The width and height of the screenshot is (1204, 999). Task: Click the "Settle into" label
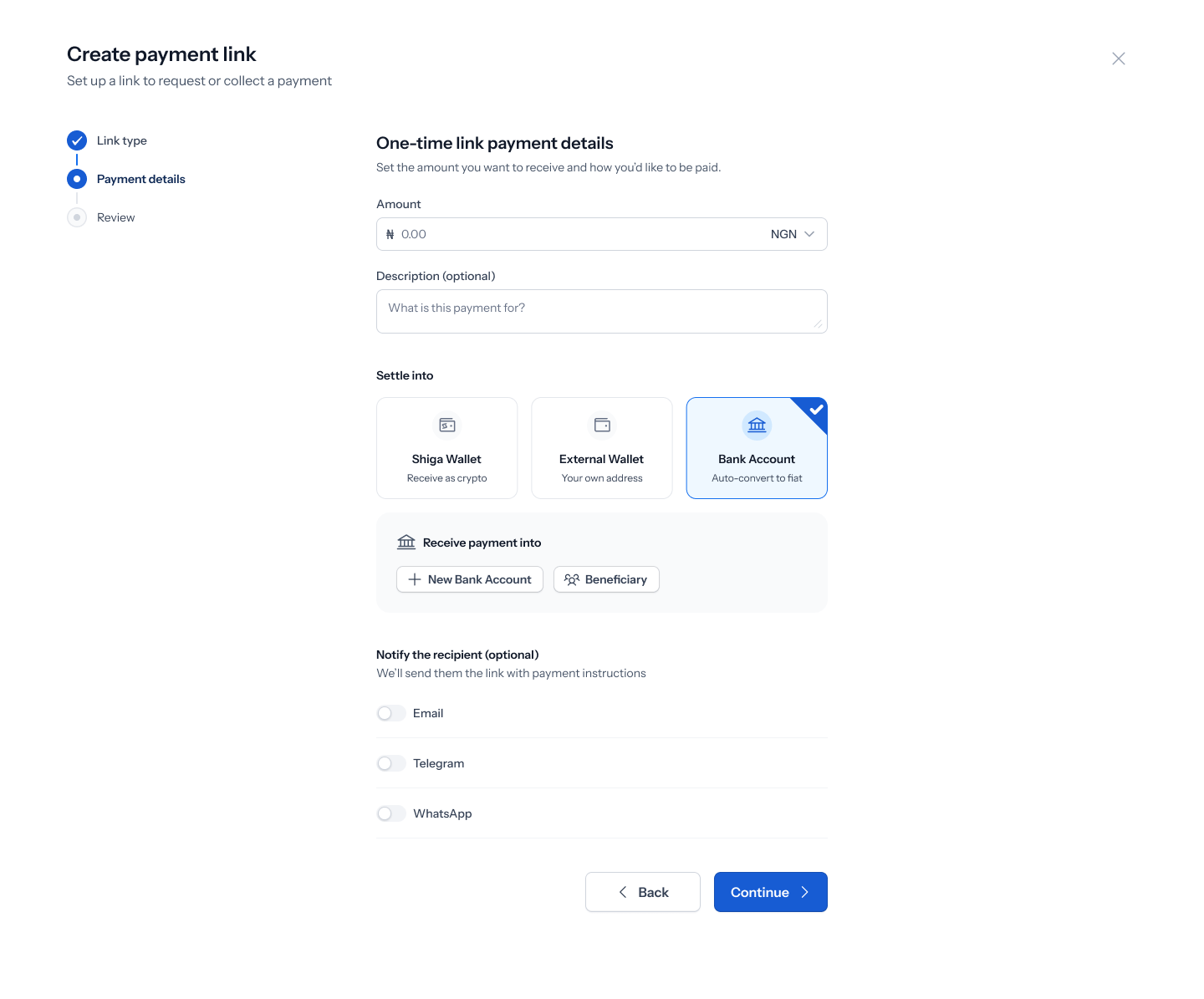405,375
